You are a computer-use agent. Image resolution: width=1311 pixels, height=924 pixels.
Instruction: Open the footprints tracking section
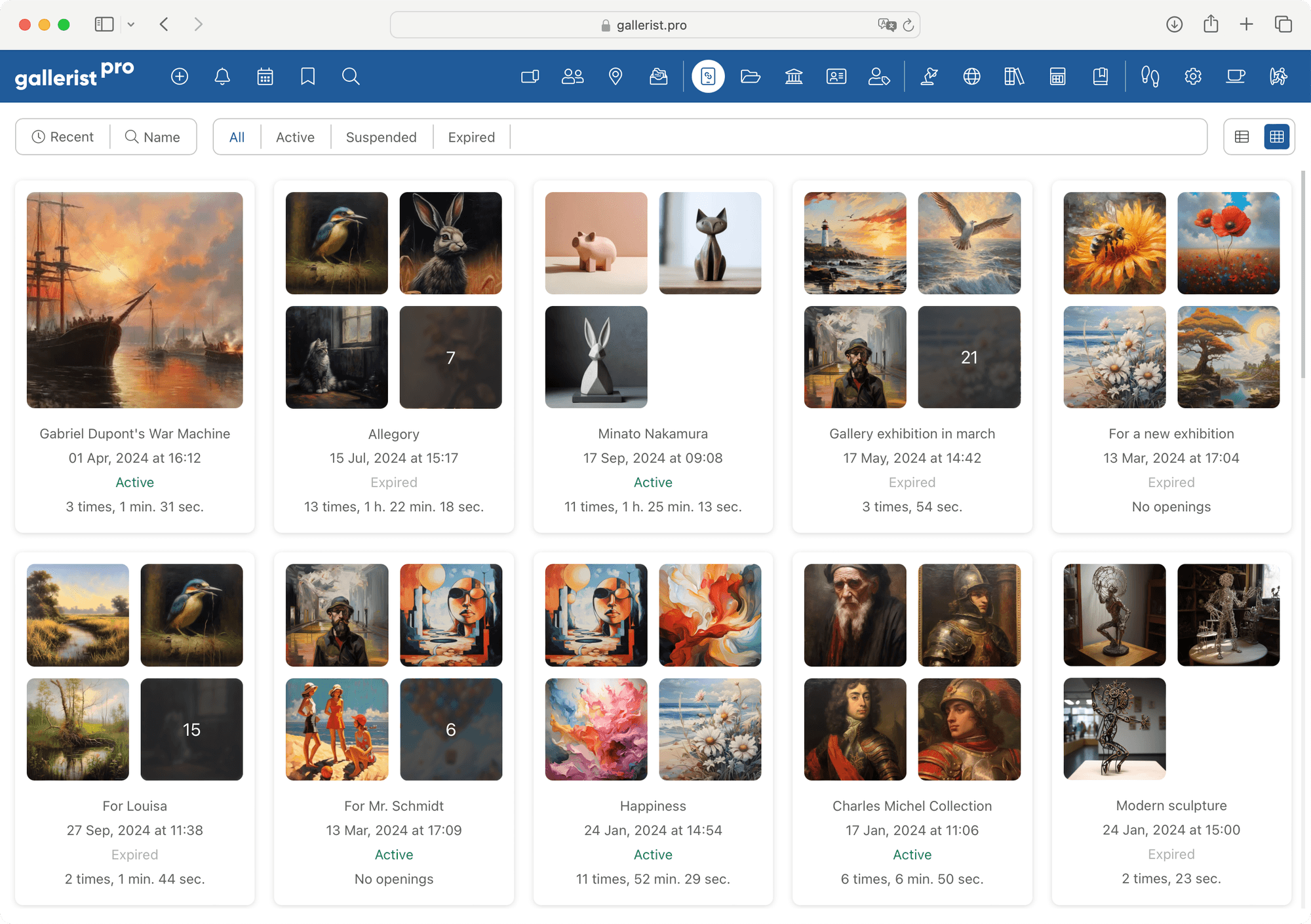click(1150, 76)
